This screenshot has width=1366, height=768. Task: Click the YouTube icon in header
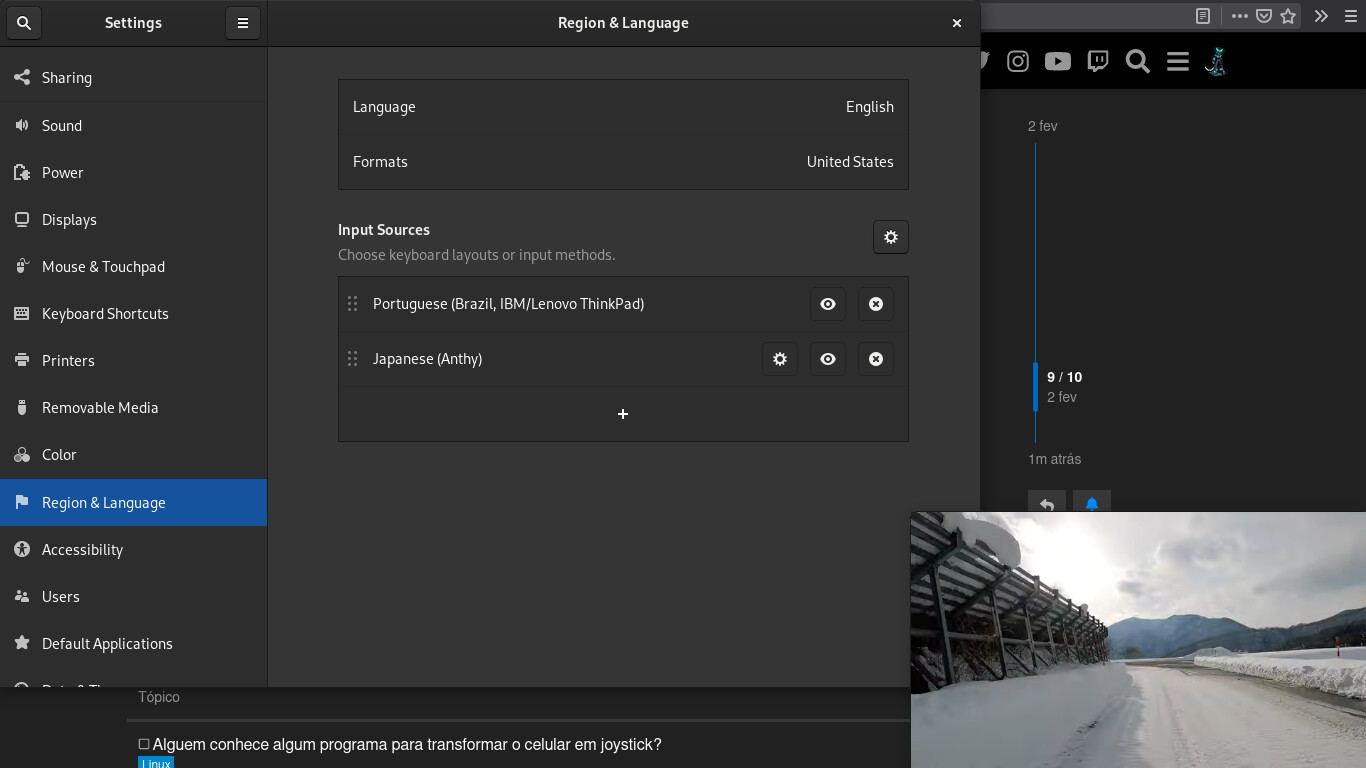click(x=1057, y=62)
